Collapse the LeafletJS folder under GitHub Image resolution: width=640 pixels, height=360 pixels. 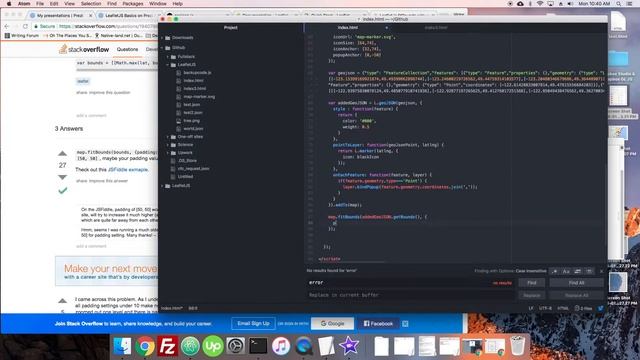point(183,64)
